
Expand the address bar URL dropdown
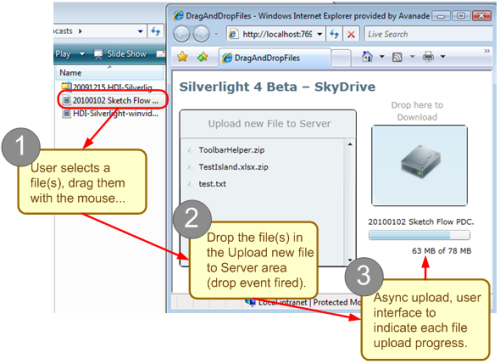(320, 34)
